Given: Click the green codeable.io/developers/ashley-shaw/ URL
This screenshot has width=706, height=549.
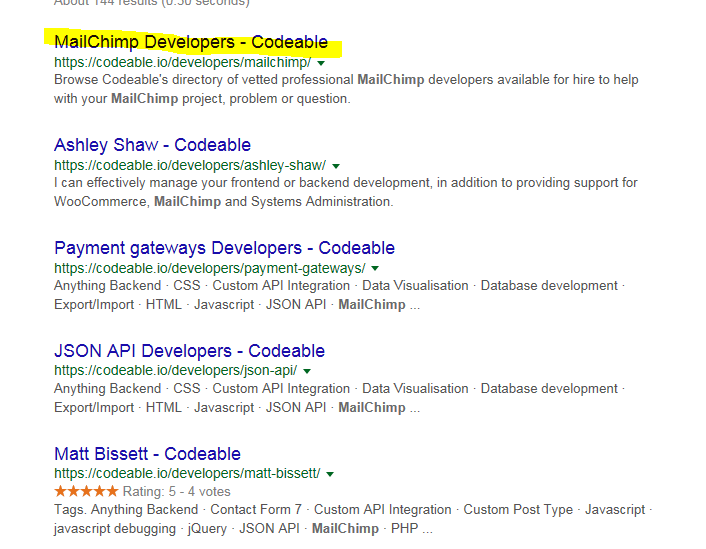Looking at the screenshot, I should (x=190, y=165).
